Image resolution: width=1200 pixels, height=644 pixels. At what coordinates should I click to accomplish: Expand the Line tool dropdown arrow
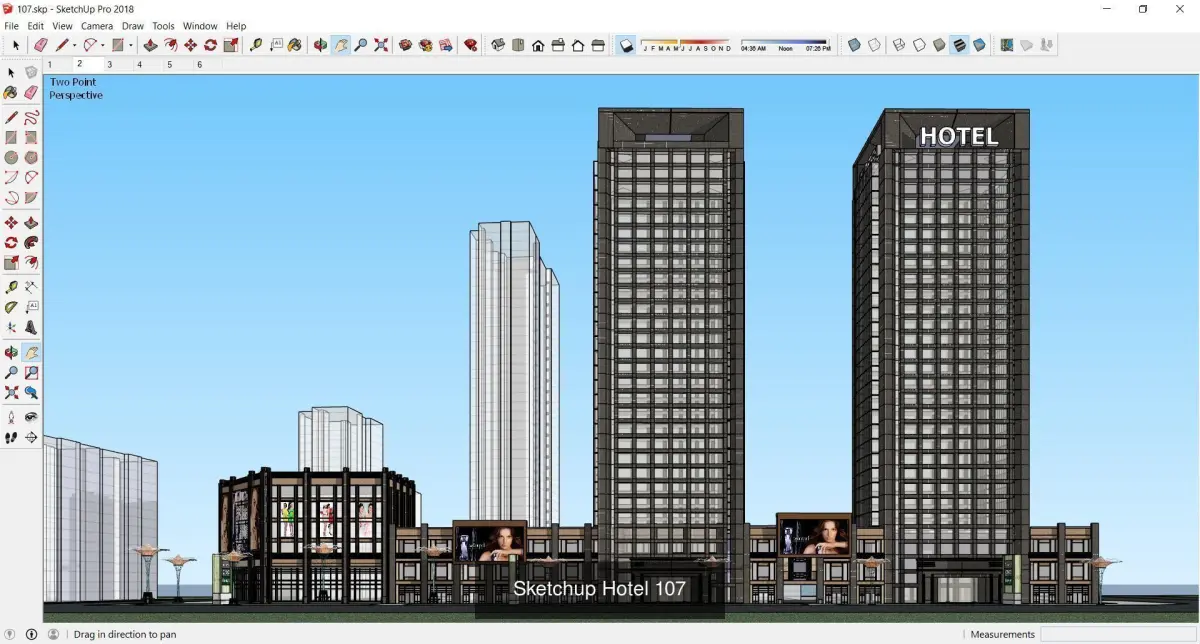75,45
